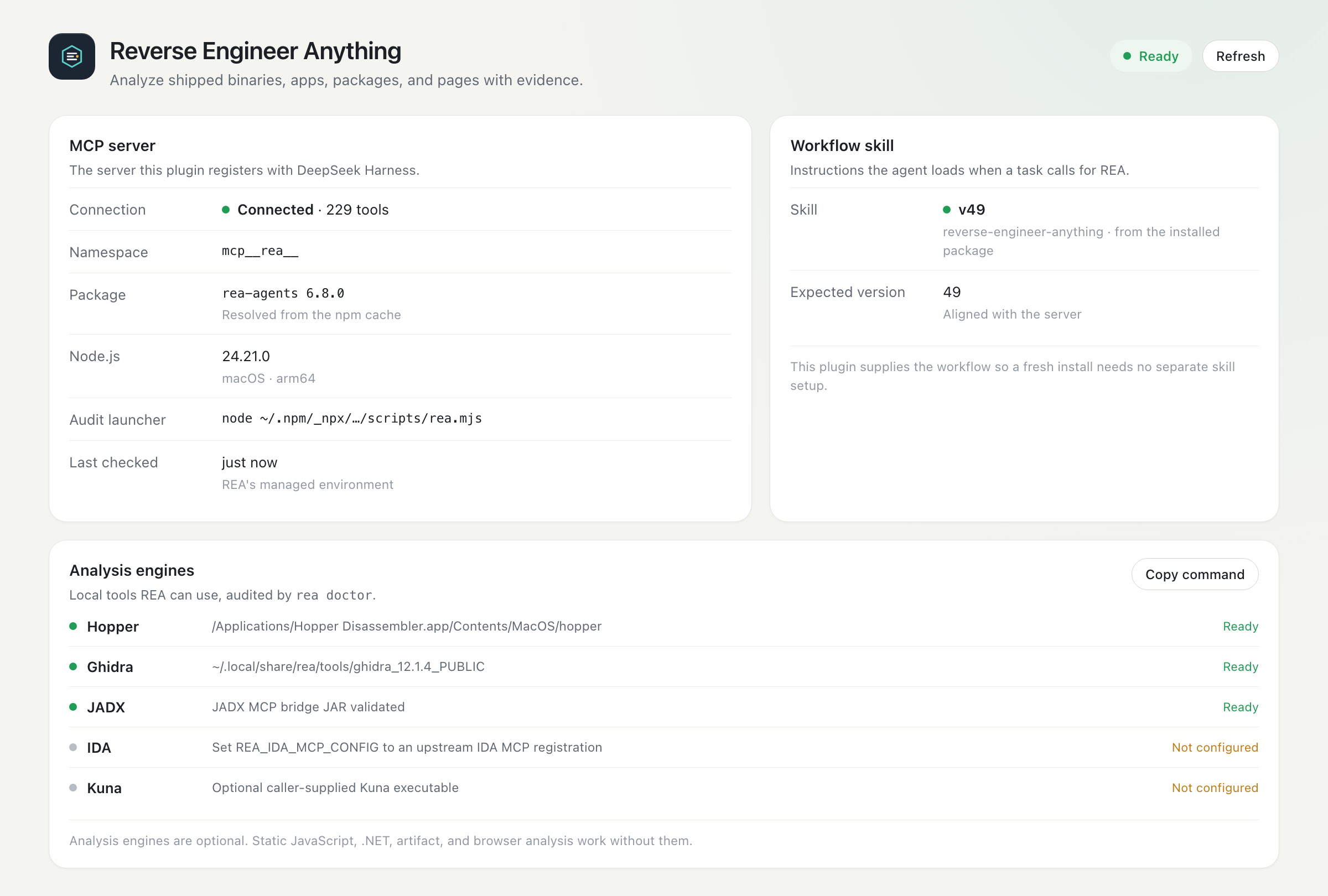Select the Hopper engine name
This screenshot has height=896, width=1328.
tap(112, 627)
